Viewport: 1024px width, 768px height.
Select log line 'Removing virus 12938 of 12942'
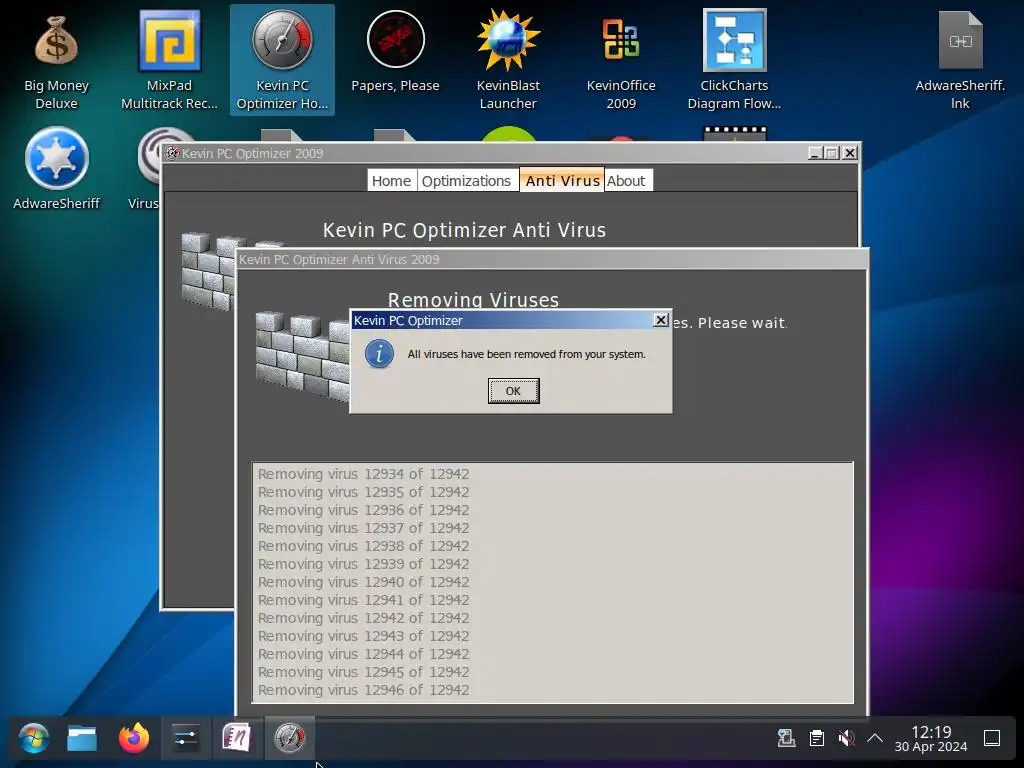click(x=364, y=546)
